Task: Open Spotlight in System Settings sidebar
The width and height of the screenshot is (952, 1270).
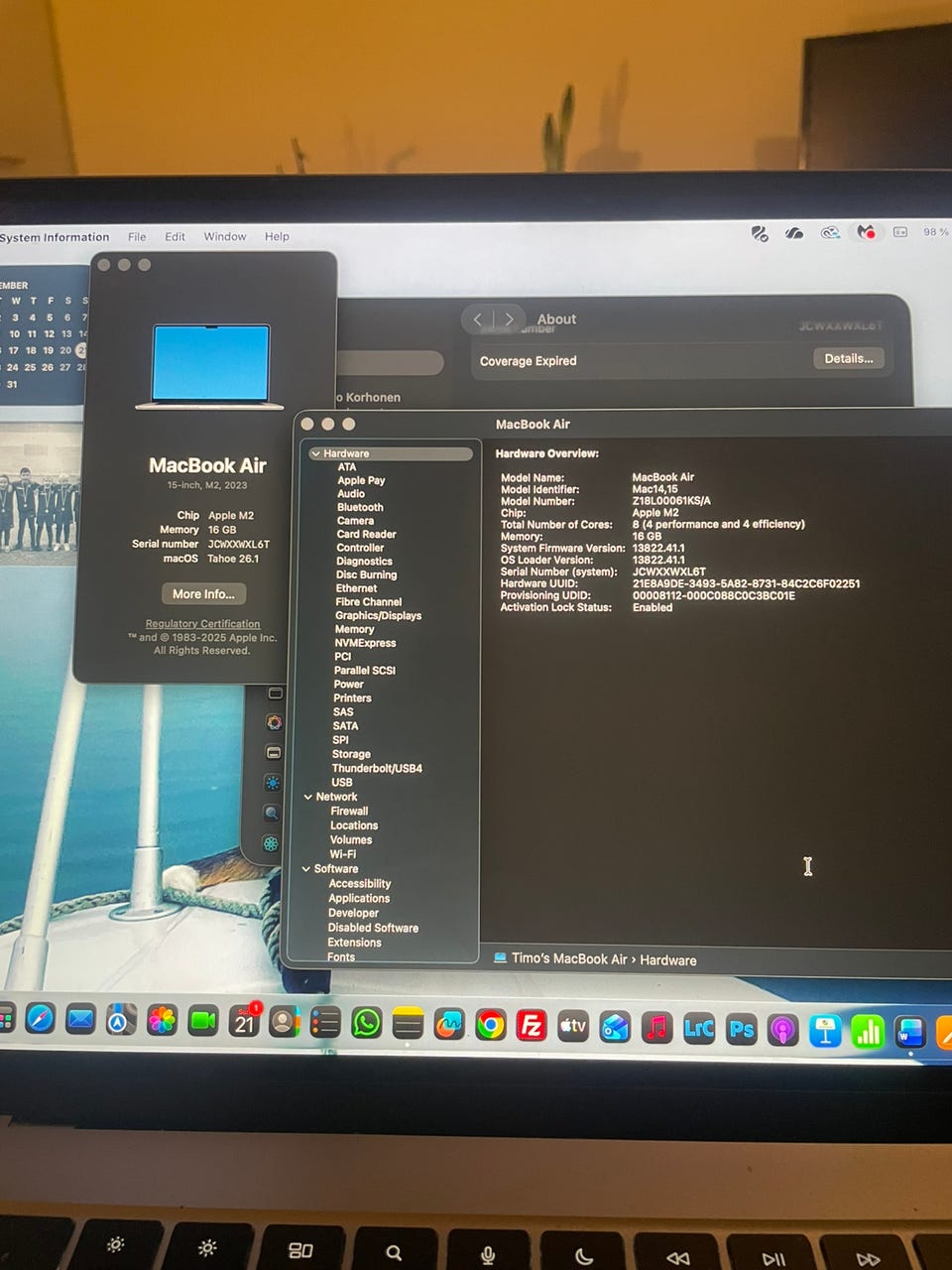Action: [271, 814]
